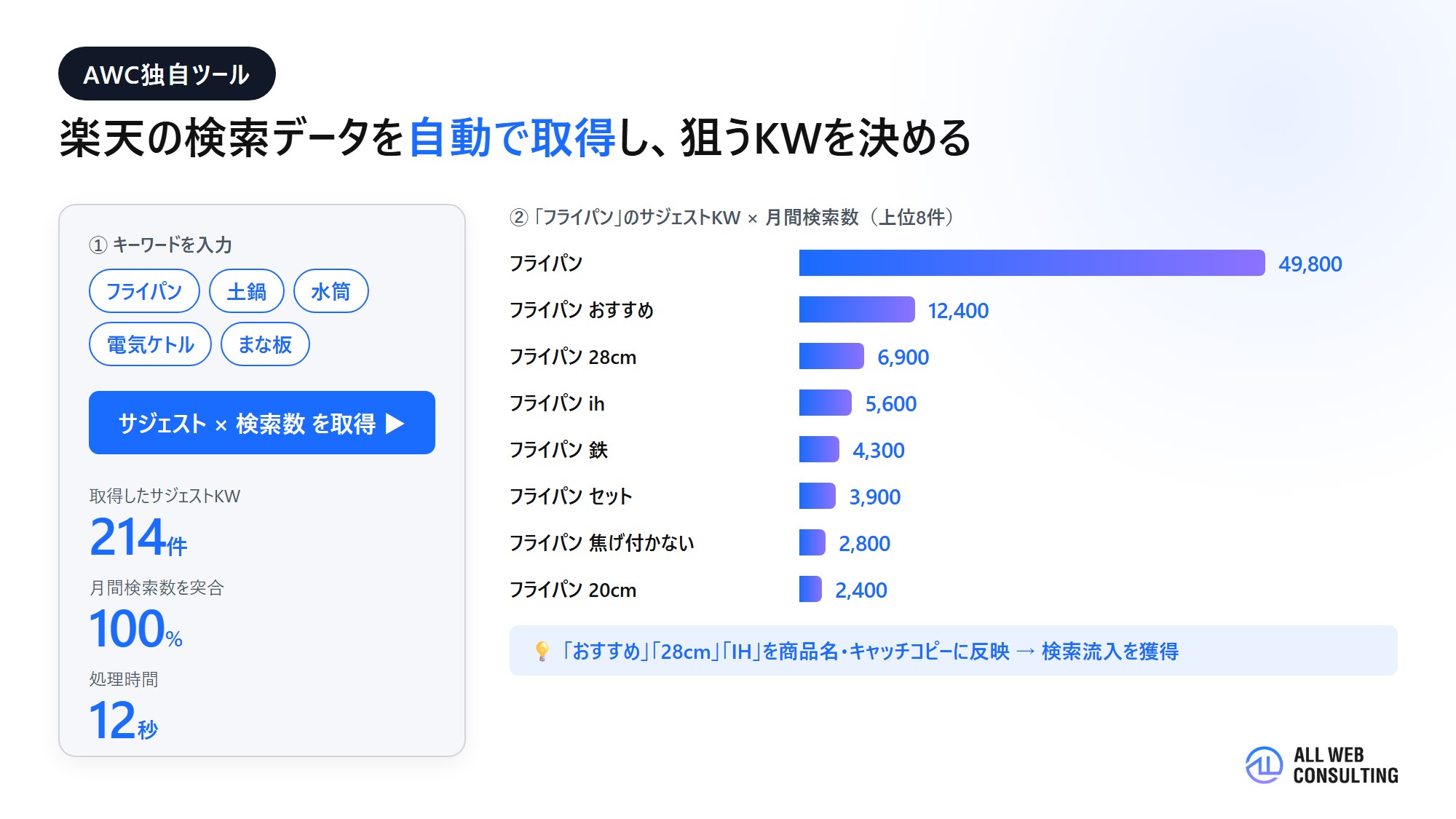
Task: Click the lightbulb tip icon
Action: coord(542,651)
